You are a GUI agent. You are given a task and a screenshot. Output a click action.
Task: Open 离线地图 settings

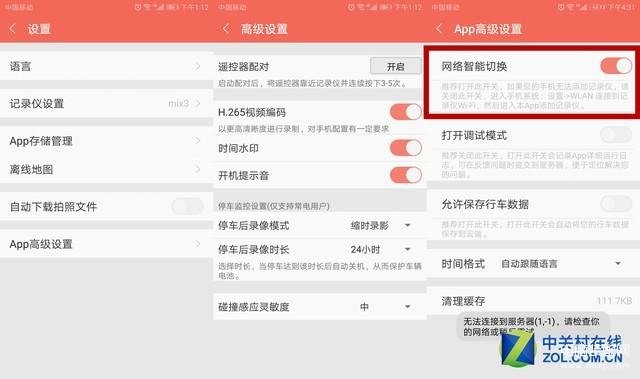[x=106, y=169]
